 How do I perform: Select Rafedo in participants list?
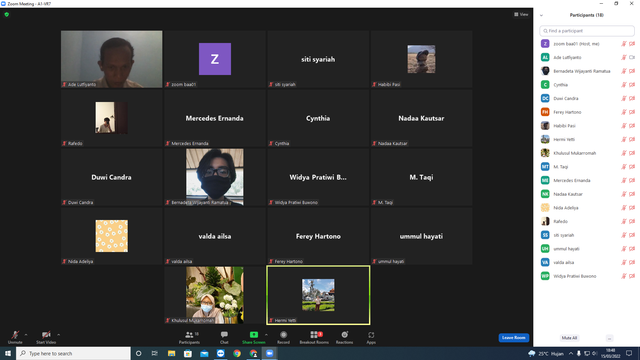click(587, 221)
